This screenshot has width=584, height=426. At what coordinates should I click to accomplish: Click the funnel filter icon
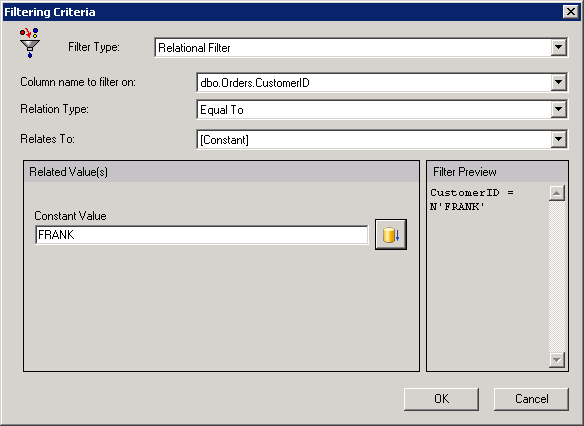pos(30,43)
